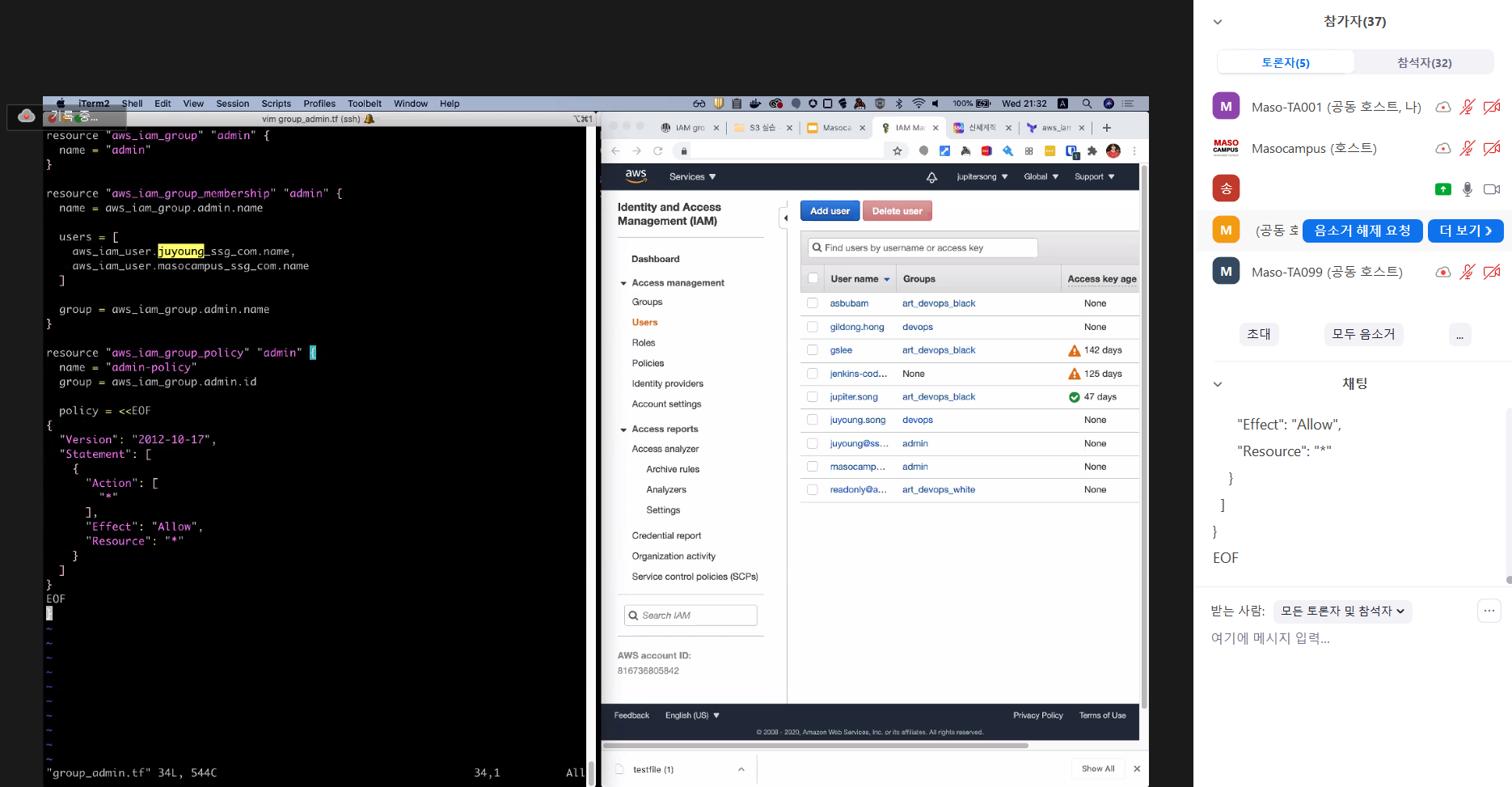Expand the Global region dropdown

[1041, 177]
